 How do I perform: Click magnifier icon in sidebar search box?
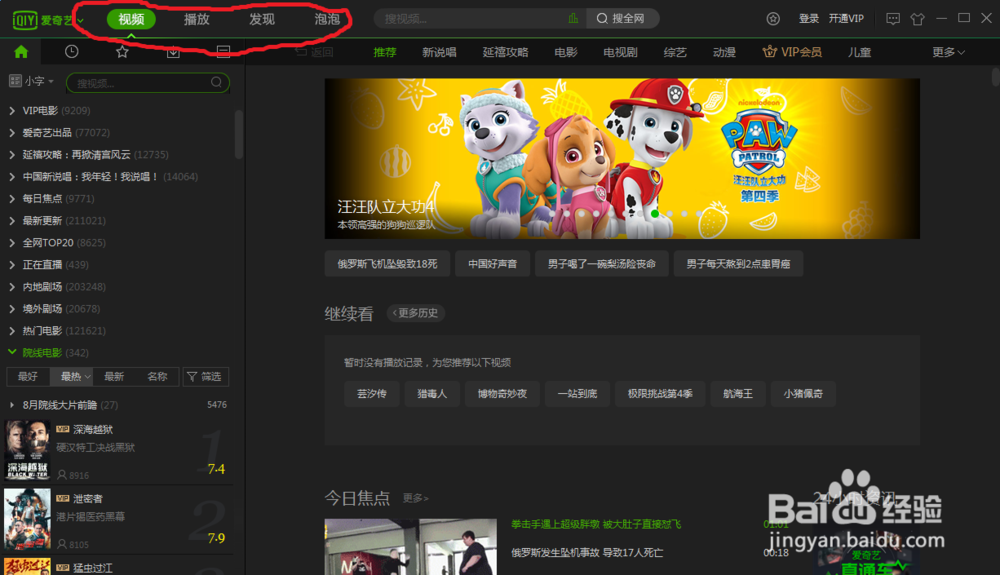coord(216,82)
